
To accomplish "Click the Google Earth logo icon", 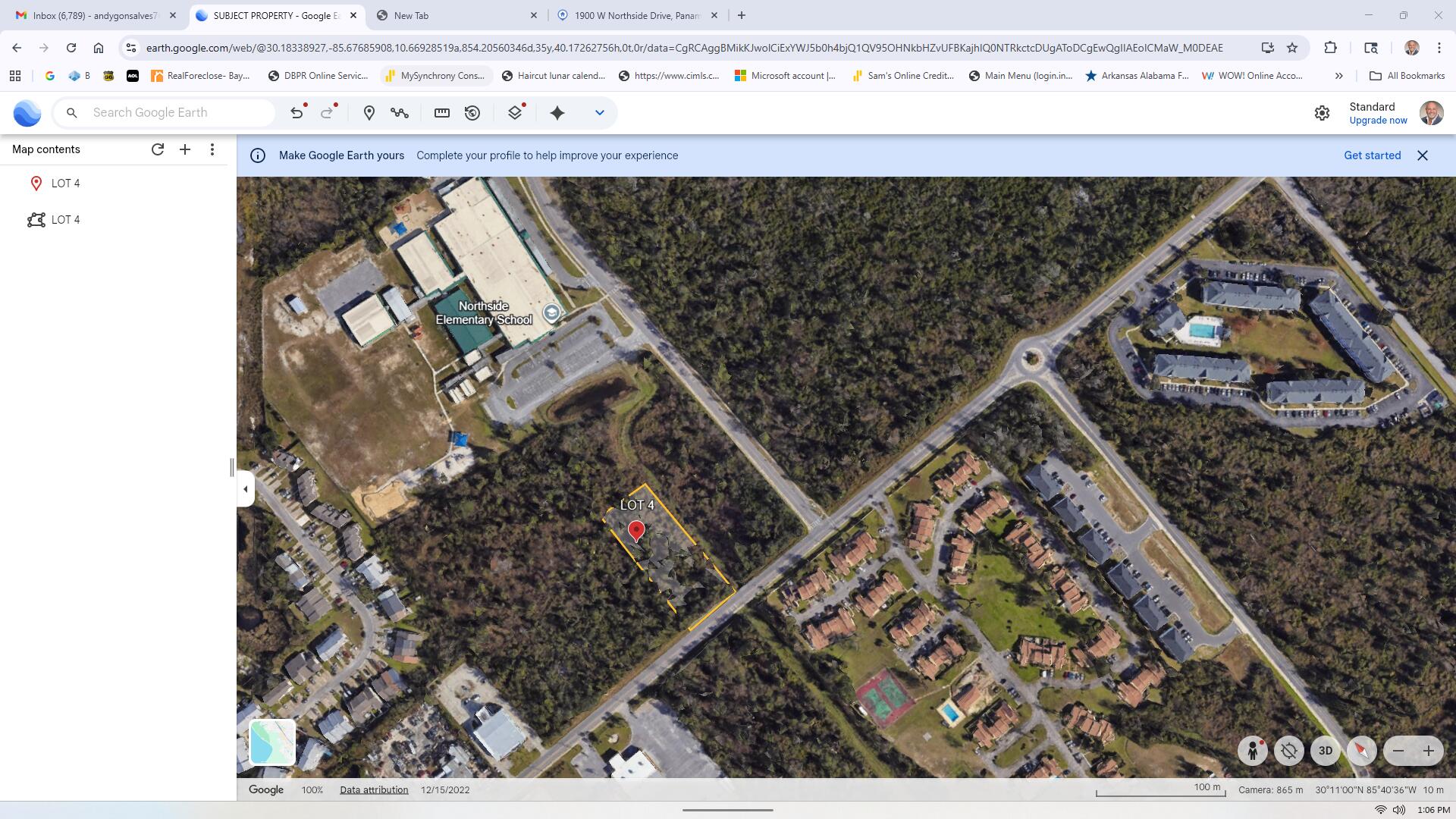I will coord(27,113).
